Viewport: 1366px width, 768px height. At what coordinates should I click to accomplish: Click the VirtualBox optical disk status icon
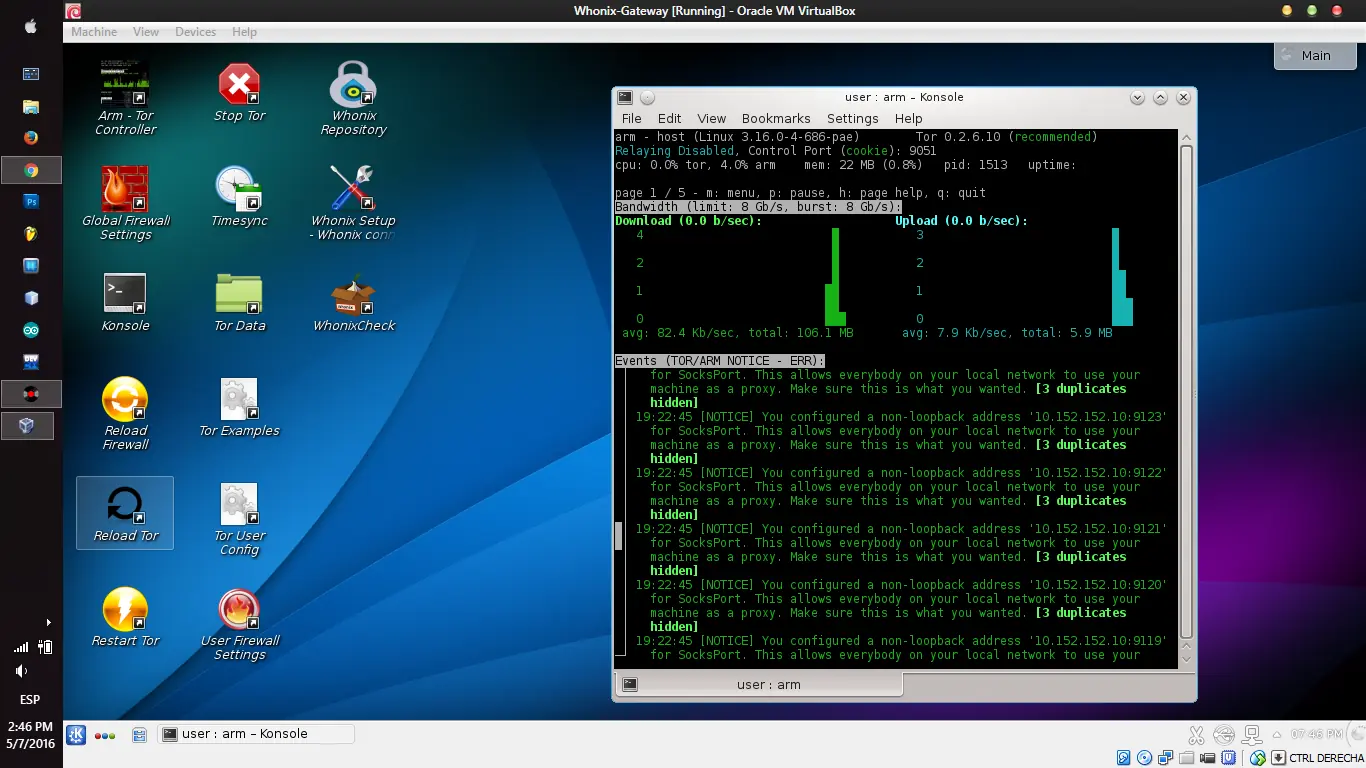click(x=1146, y=758)
